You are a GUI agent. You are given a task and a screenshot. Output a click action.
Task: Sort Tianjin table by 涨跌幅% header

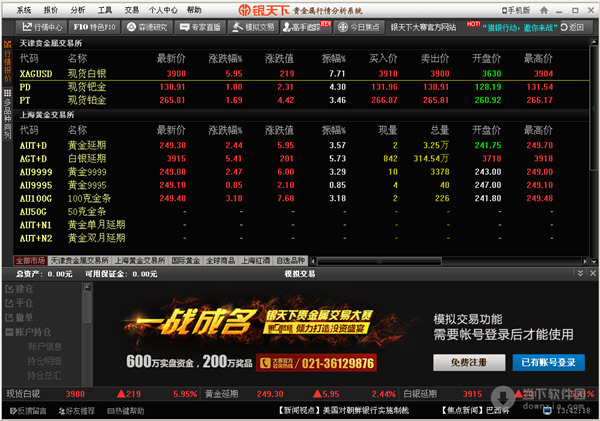225,59
